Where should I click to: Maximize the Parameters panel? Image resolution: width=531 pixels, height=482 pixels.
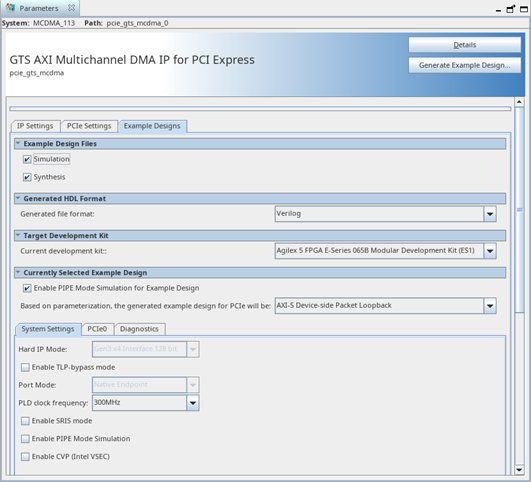pyautogui.click(x=524, y=9)
